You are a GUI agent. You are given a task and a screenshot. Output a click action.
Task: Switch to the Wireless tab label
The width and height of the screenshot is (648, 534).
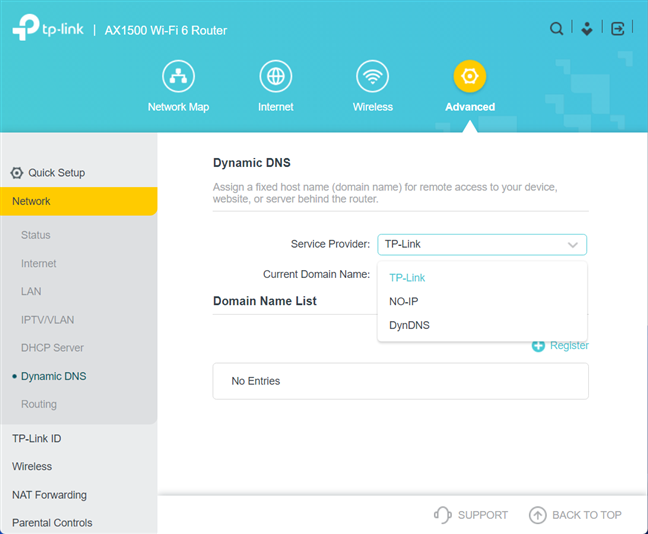tap(372, 107)
